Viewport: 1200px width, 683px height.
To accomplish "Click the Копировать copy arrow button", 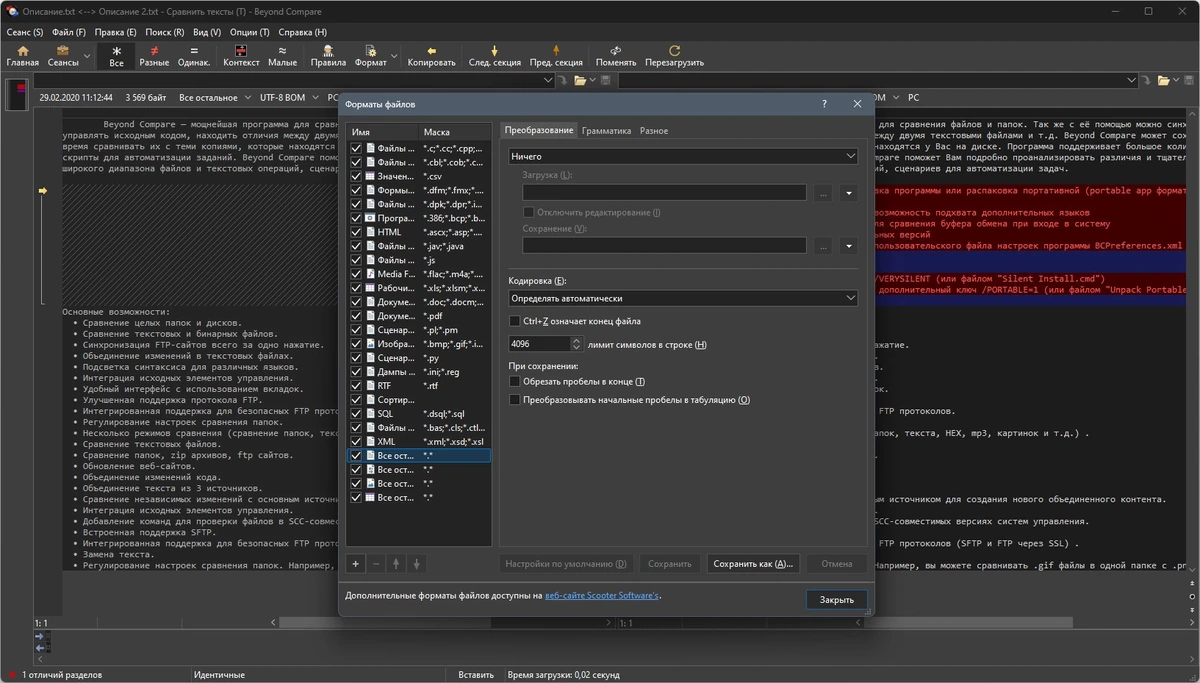I will click(x=432, y=56).
